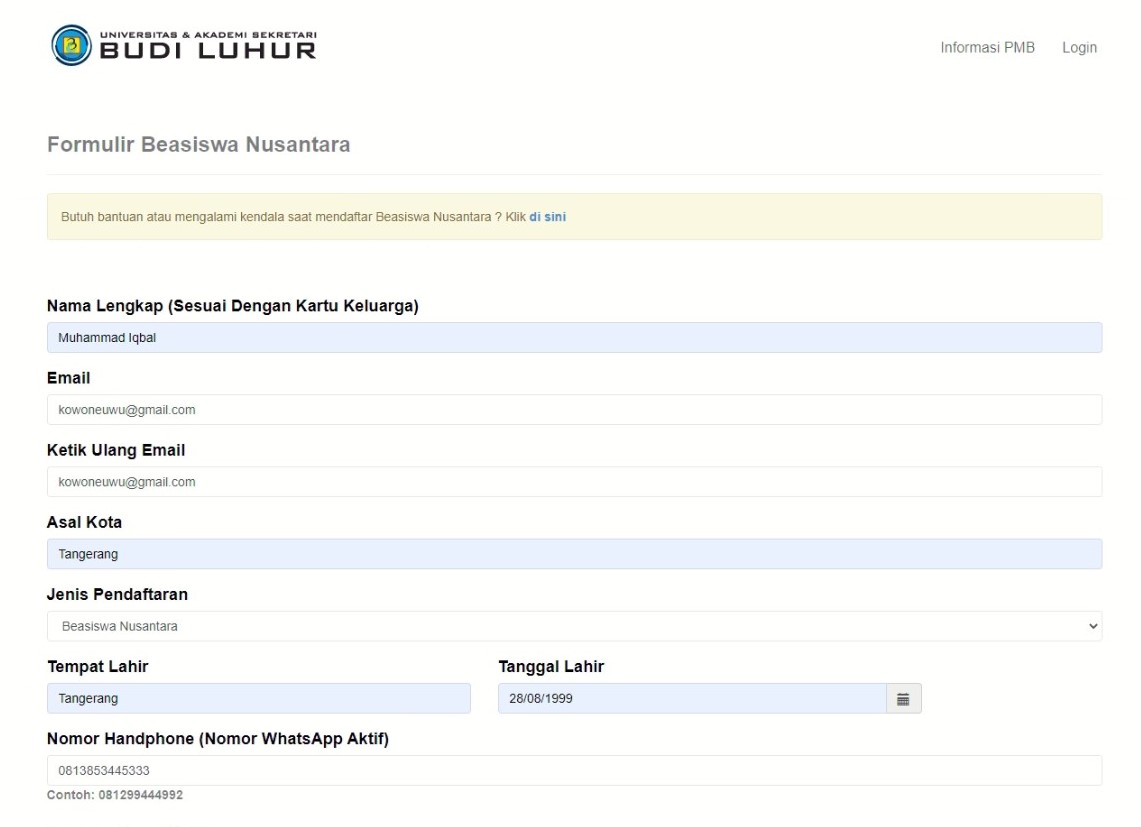Click the "Formulir Beasiswa Nusantara" page heading

pos(198,145)
